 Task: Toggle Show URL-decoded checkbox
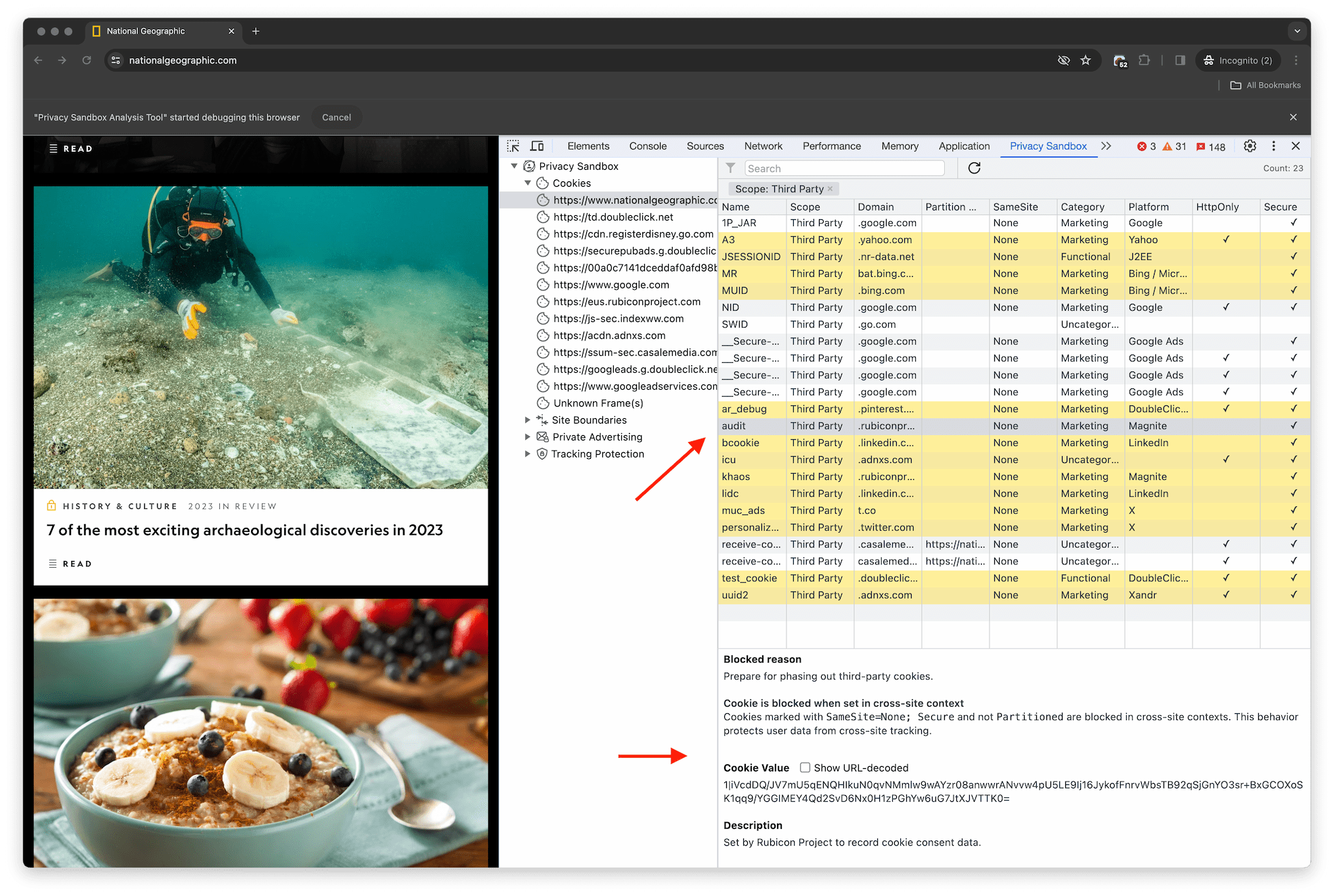[807, 767]
